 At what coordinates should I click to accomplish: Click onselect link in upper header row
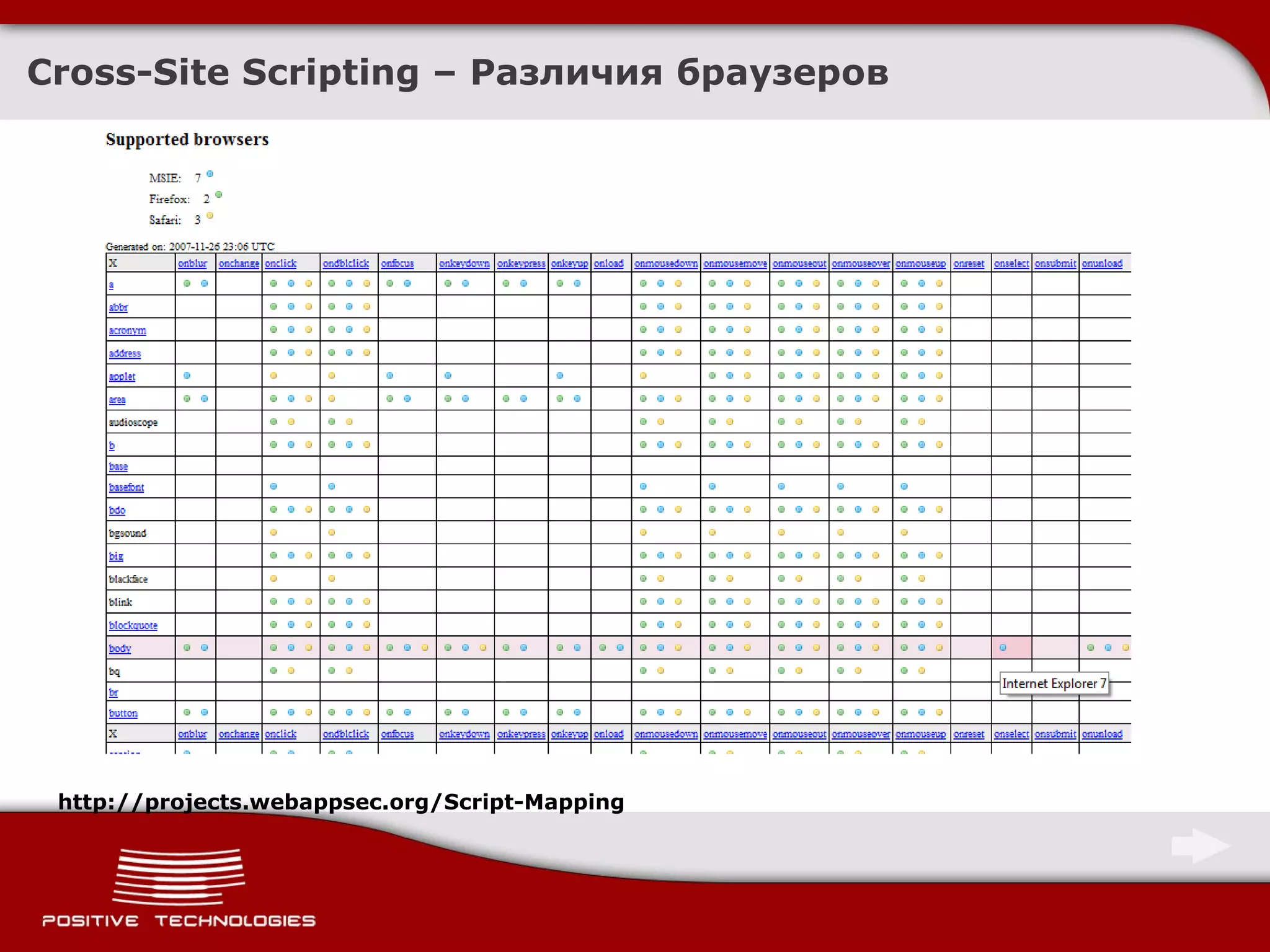click(x=1011, y=263)
